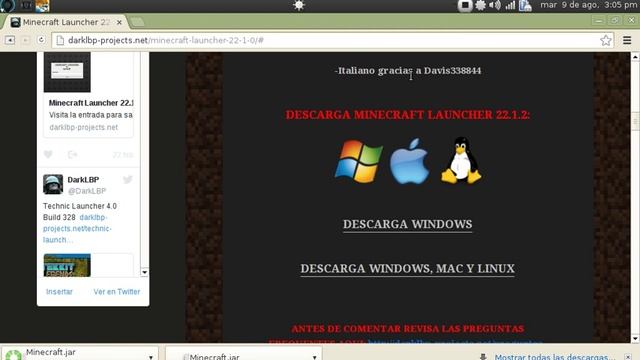Click Twitter widget scroll down arrow
The width and height of the screenshot is (640, 360).
point(144,272)
